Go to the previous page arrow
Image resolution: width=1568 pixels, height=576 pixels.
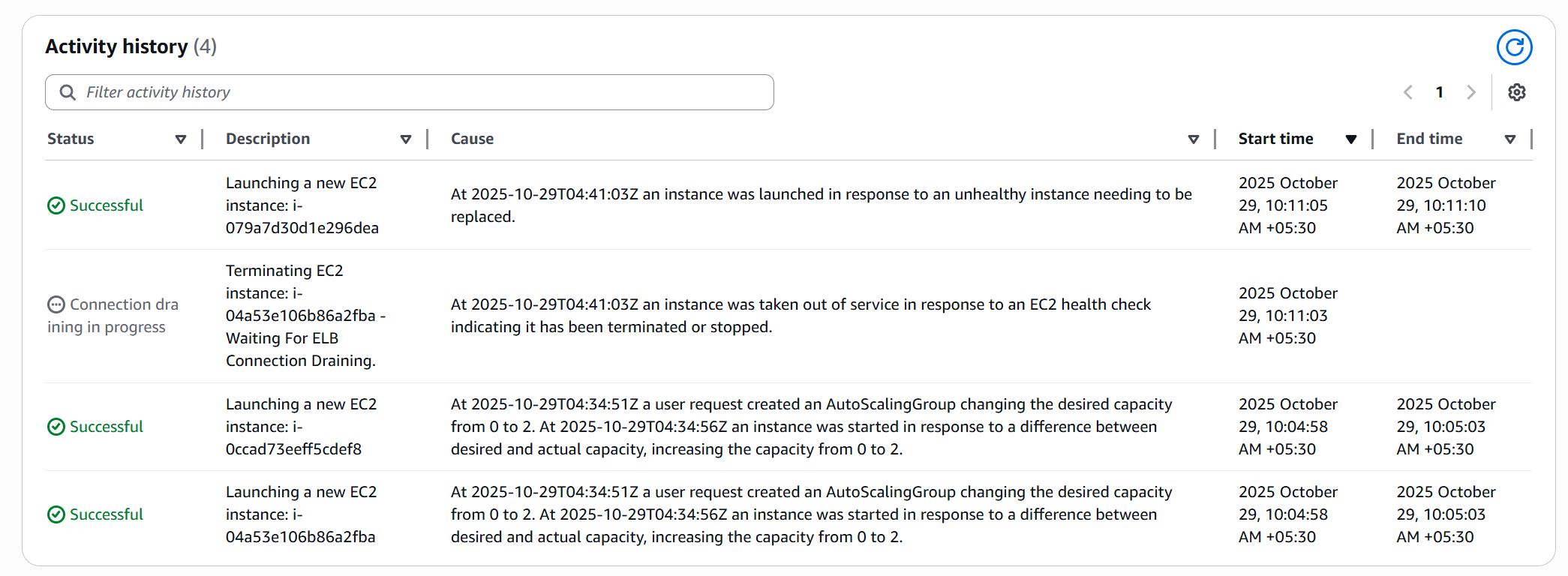pos(1408,92)
